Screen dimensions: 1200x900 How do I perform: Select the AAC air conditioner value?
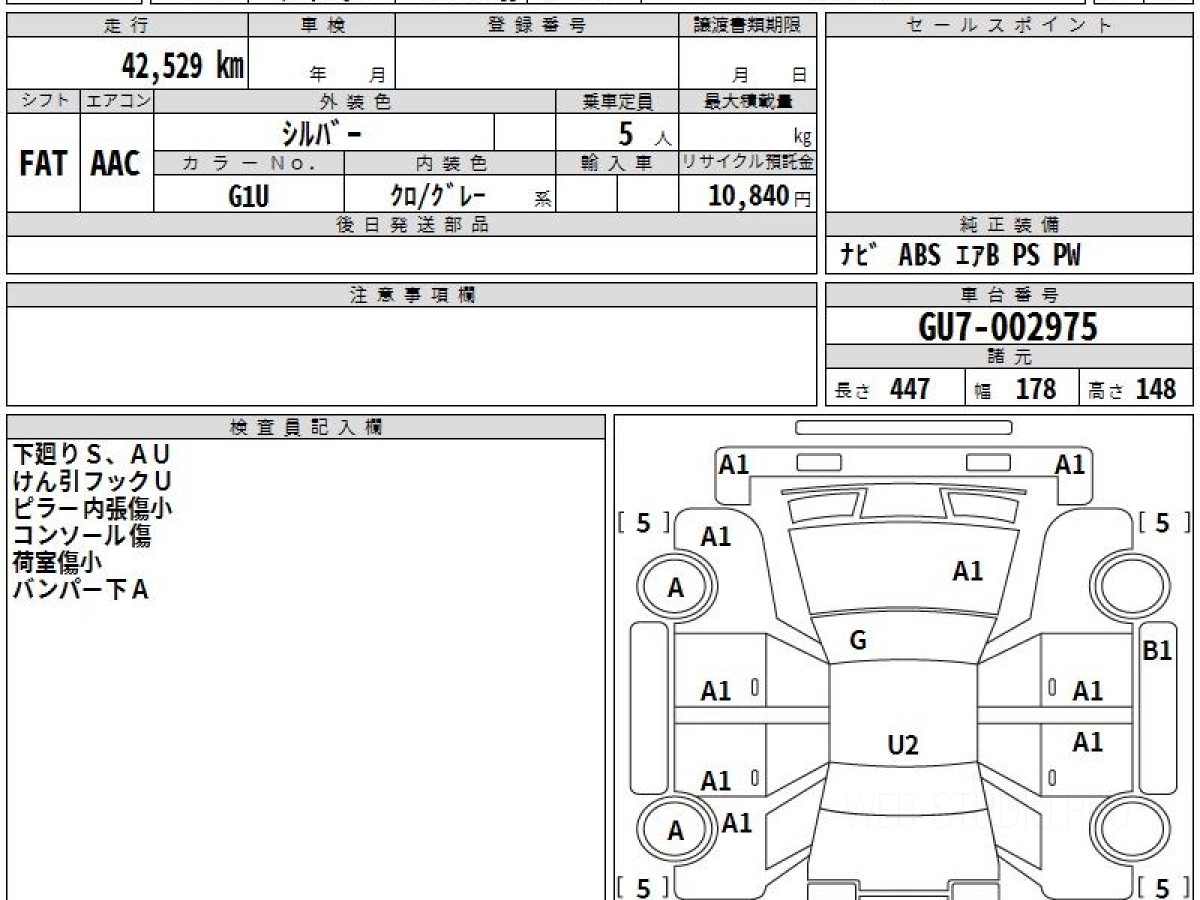pos(116,164)
